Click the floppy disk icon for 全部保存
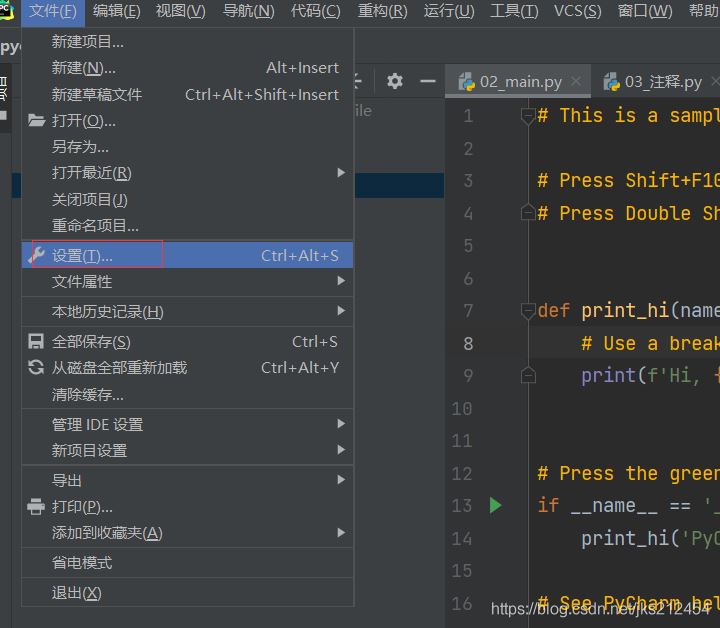720x628 pixels. click(37, 342)
